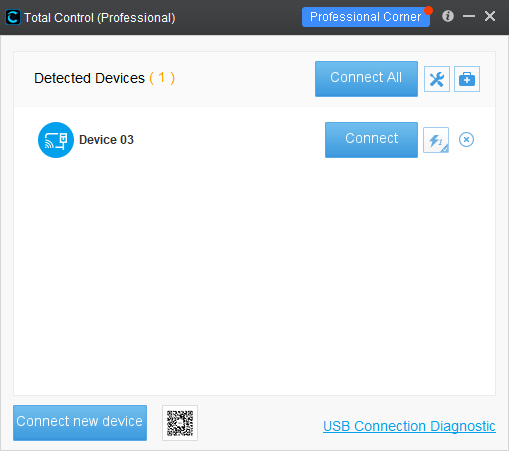
Task: Connect to Device 03
Action: click(371, 140)
